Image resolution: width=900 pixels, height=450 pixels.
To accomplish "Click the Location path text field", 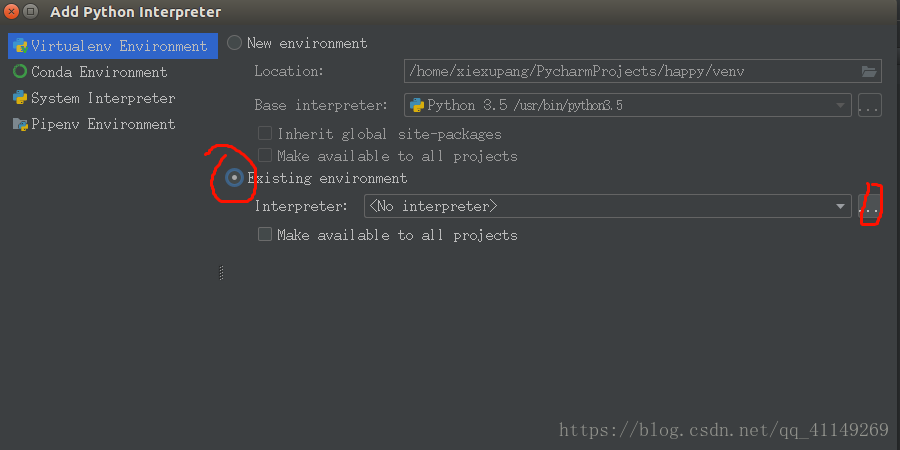I will click(630, 71).
